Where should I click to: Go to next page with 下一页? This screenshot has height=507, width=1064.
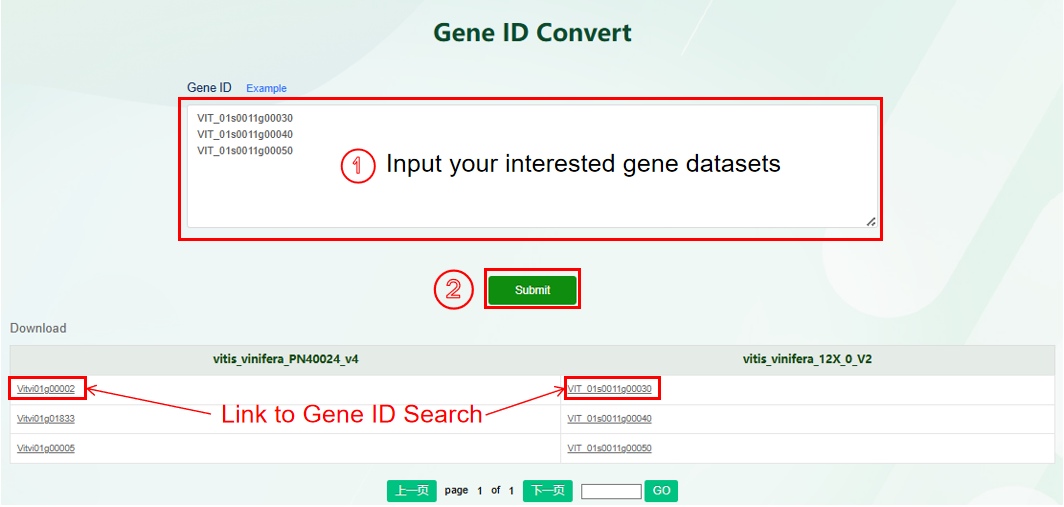547,491
